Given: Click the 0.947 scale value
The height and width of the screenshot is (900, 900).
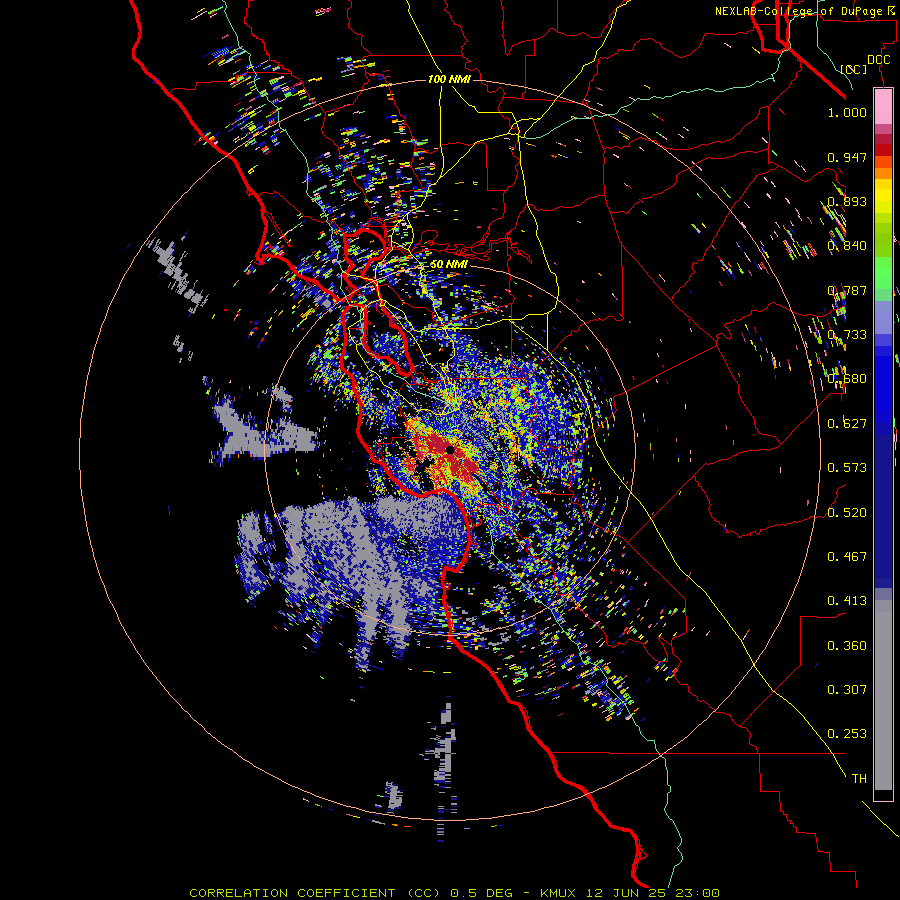Looking at the screenshot, I should [847, 157].
